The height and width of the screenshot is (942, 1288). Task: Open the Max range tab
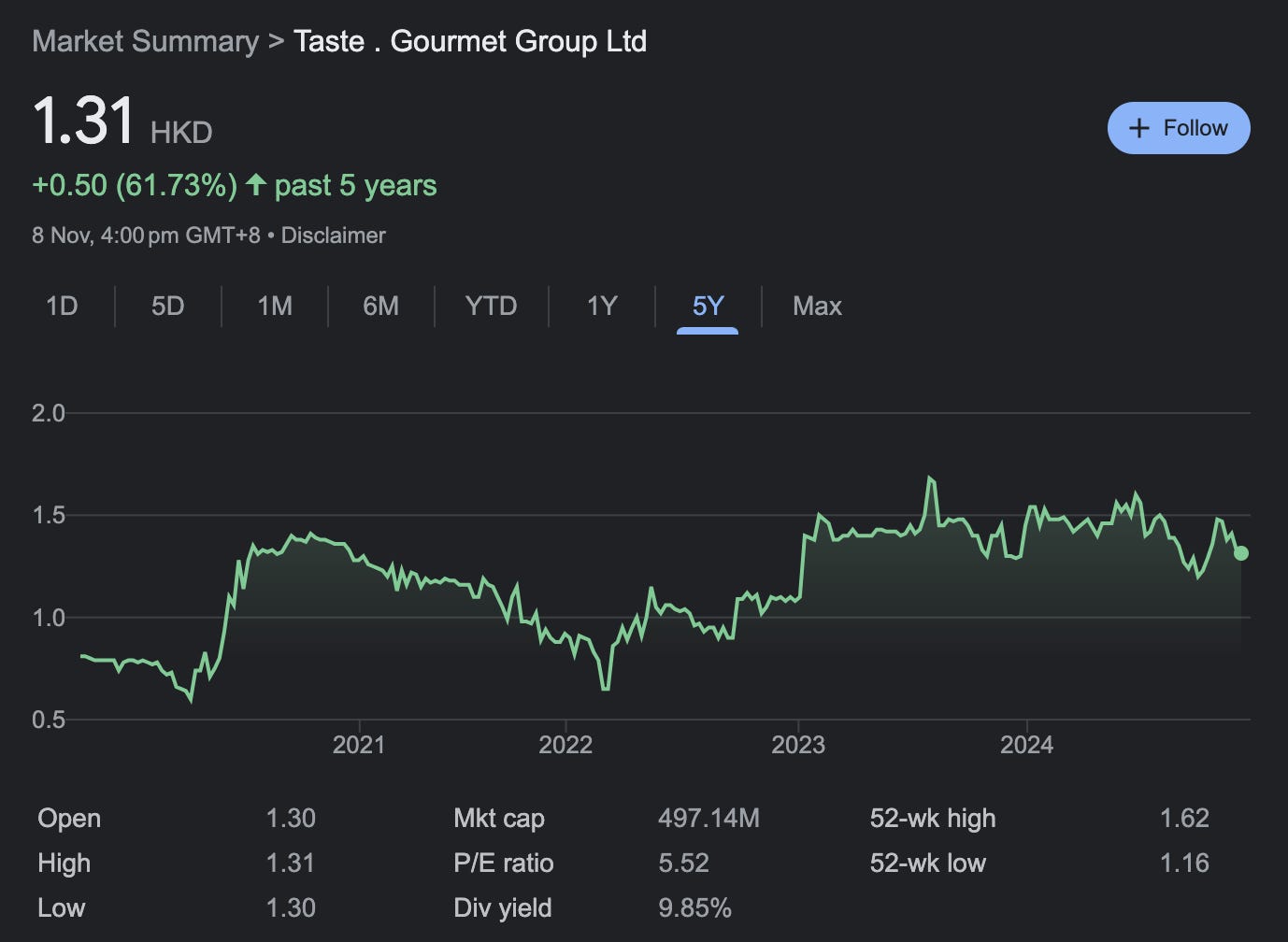click(x=817, y=306)
